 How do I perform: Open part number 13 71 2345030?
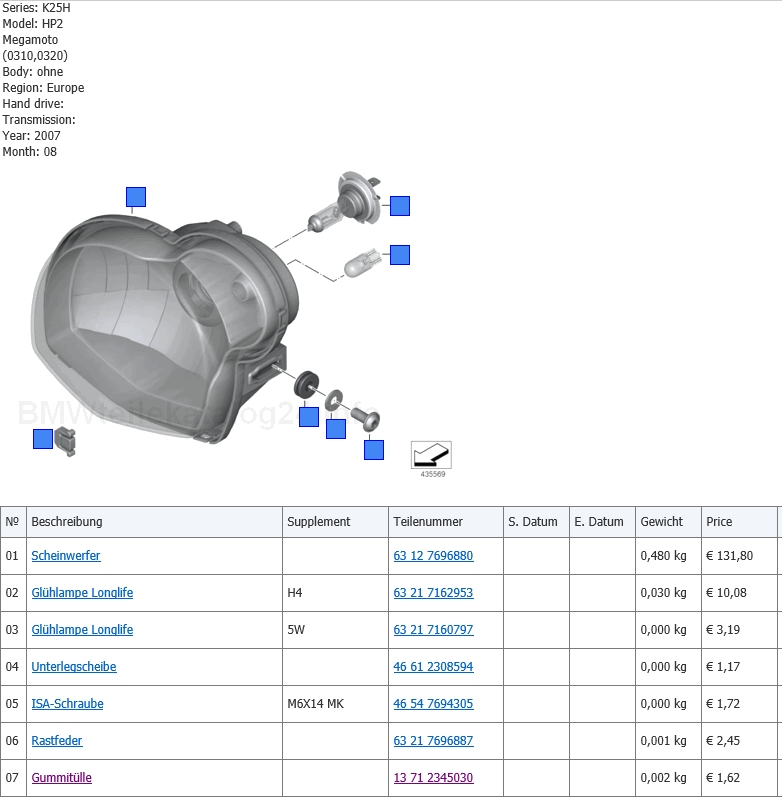tap(433, 778)
